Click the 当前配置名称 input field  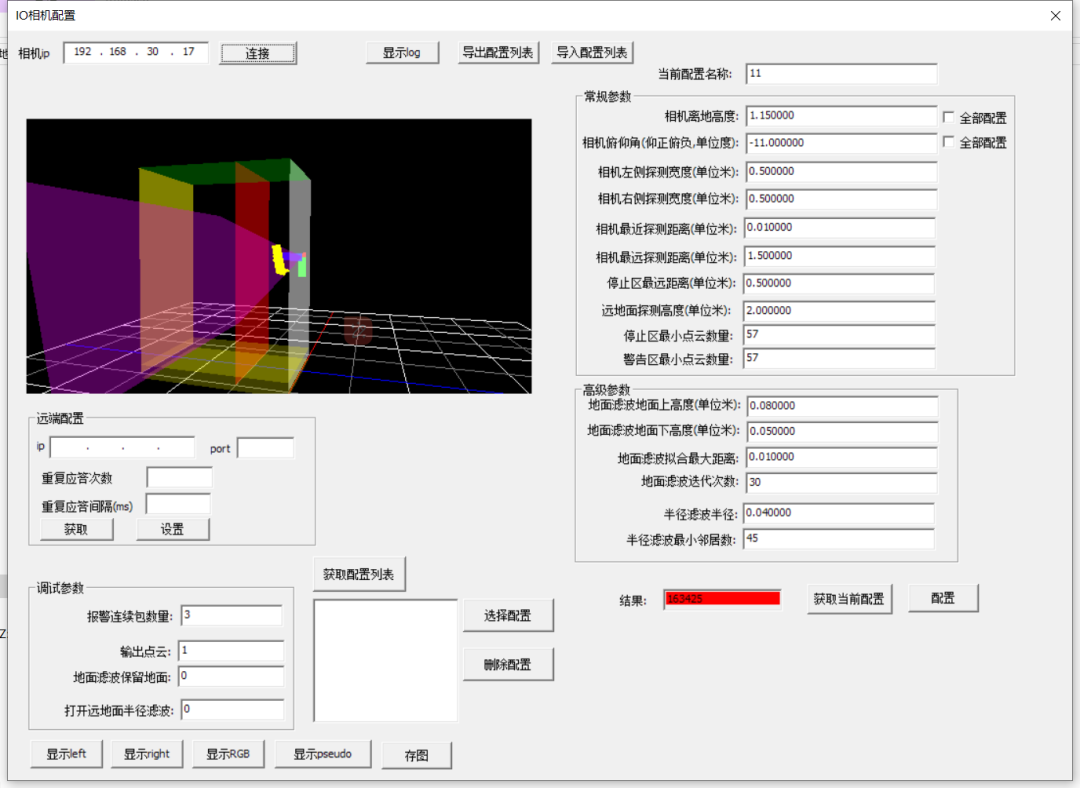click(841, 74)
